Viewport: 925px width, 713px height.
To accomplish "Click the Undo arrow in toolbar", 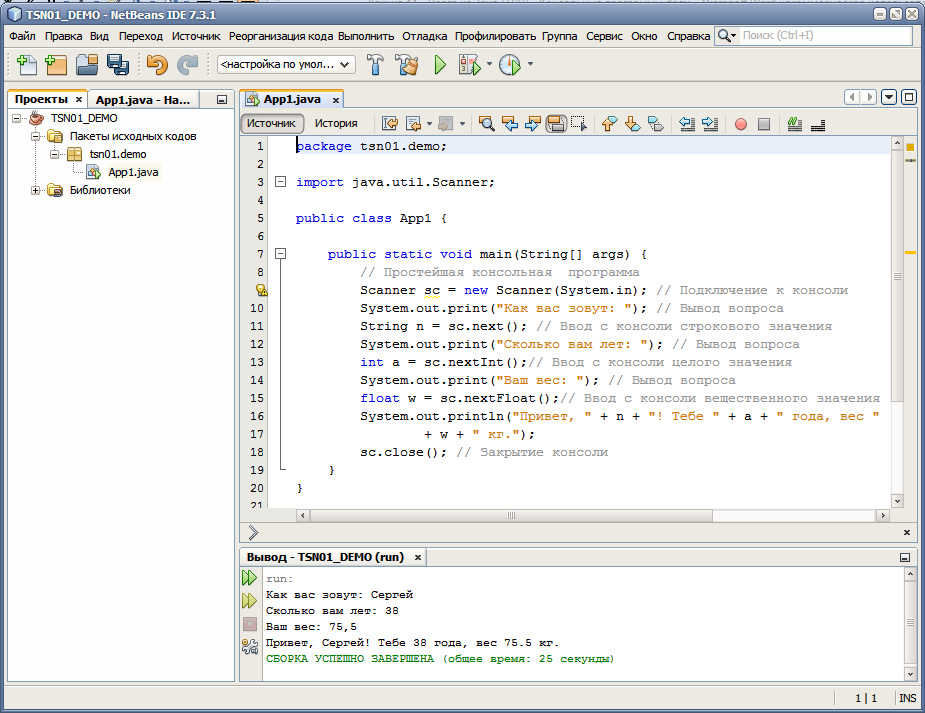I will 157,65.
